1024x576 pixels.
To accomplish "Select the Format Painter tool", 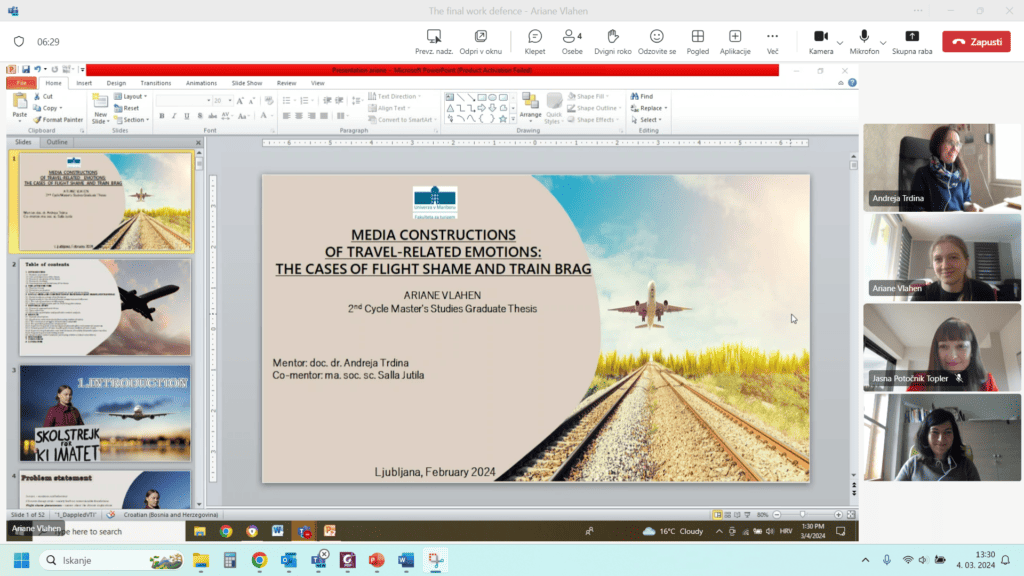I will pos(62,120).
